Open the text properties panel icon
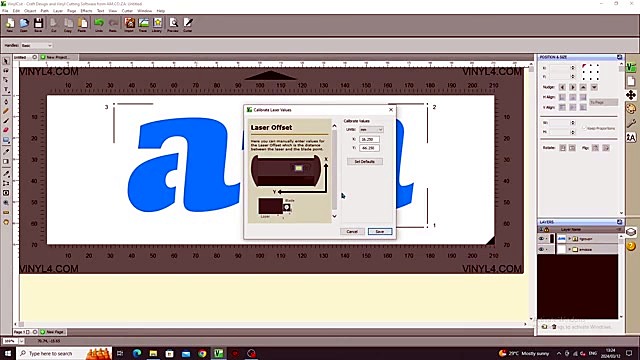The width and height of the screenshot is (640, 360). tap(631, 137)
